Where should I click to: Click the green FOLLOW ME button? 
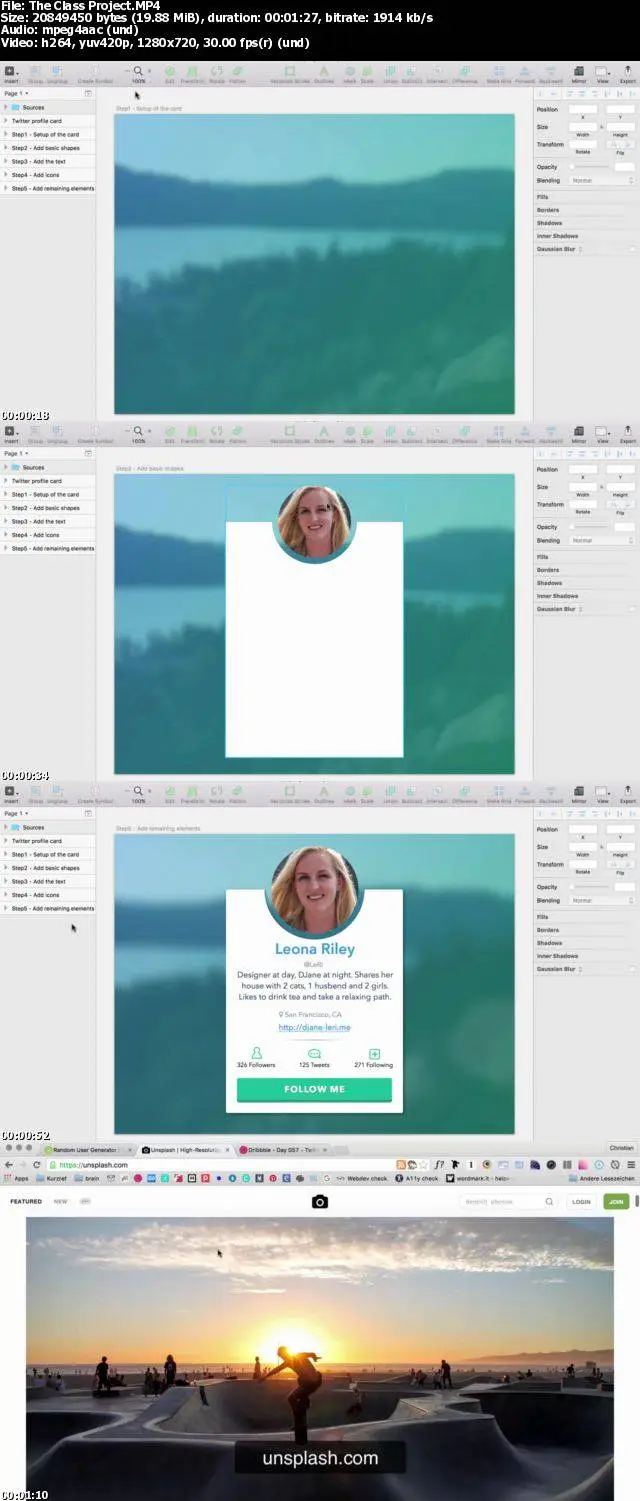314,1089
